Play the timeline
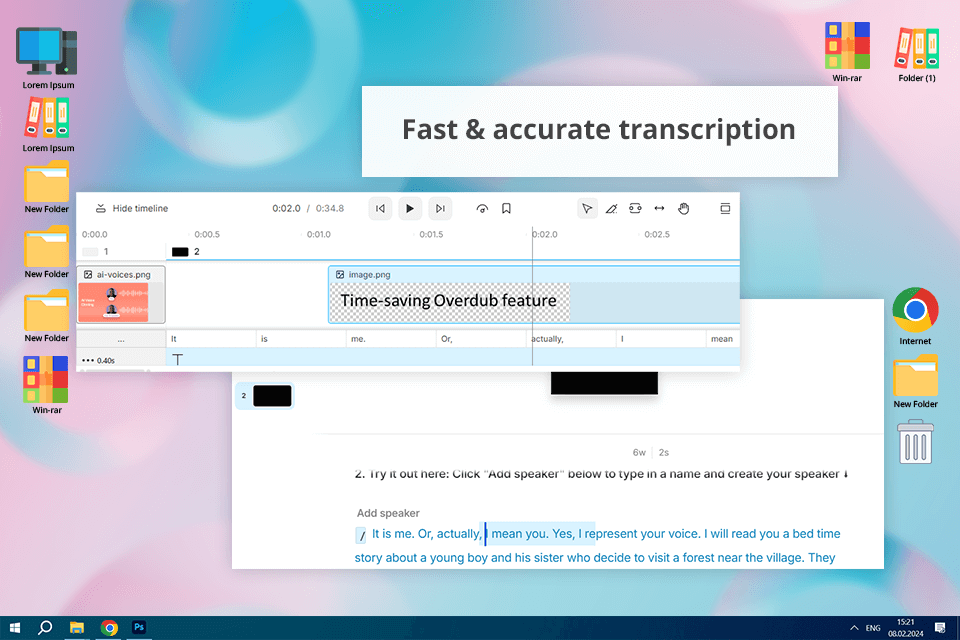 (x=410, y=208)
